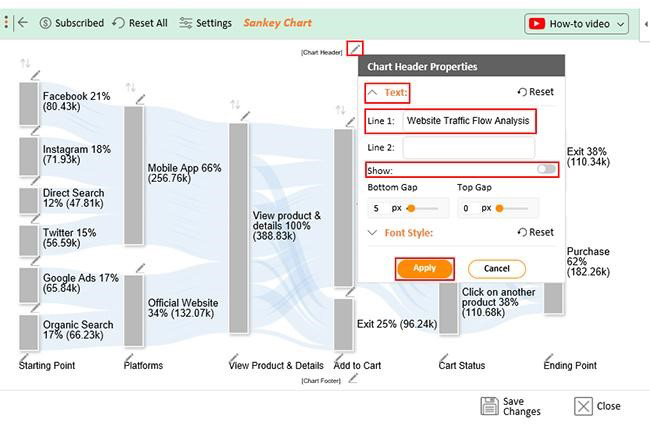Click the pencil icon above the Instagram node
The width and height of the screenshot is (650, 429).
(x=36, y=131)
